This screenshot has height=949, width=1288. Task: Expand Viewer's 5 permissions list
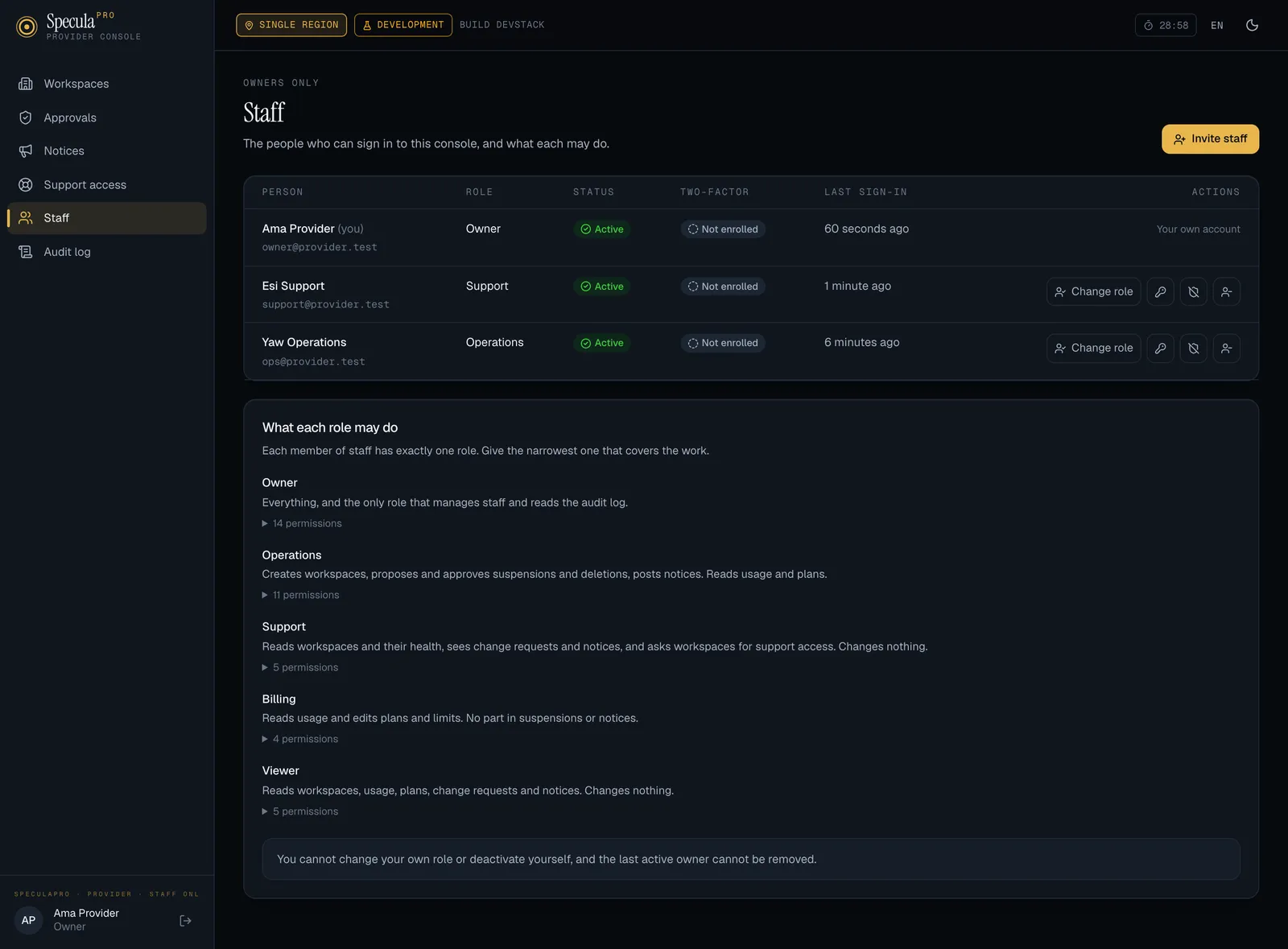click(300, 811)
